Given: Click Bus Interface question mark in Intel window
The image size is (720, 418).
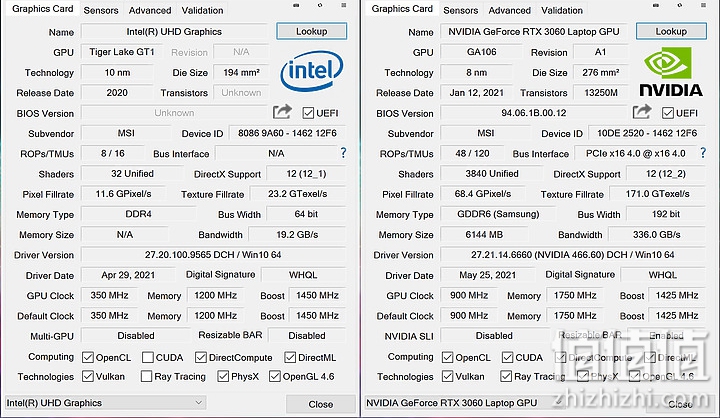Looking at the screenshot, I should (x=343, y=153).
